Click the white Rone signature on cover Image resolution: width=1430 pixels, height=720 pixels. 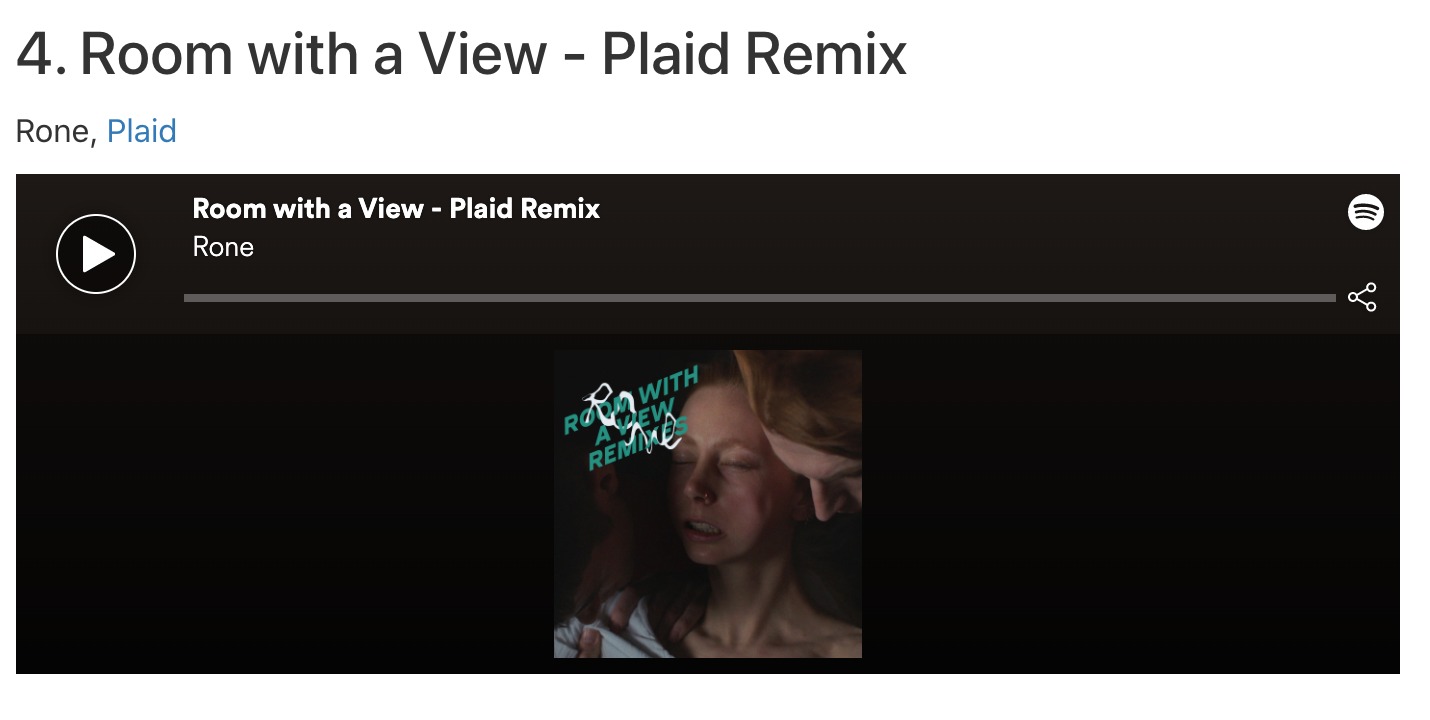pyautogui.click(x=636, y=416)
